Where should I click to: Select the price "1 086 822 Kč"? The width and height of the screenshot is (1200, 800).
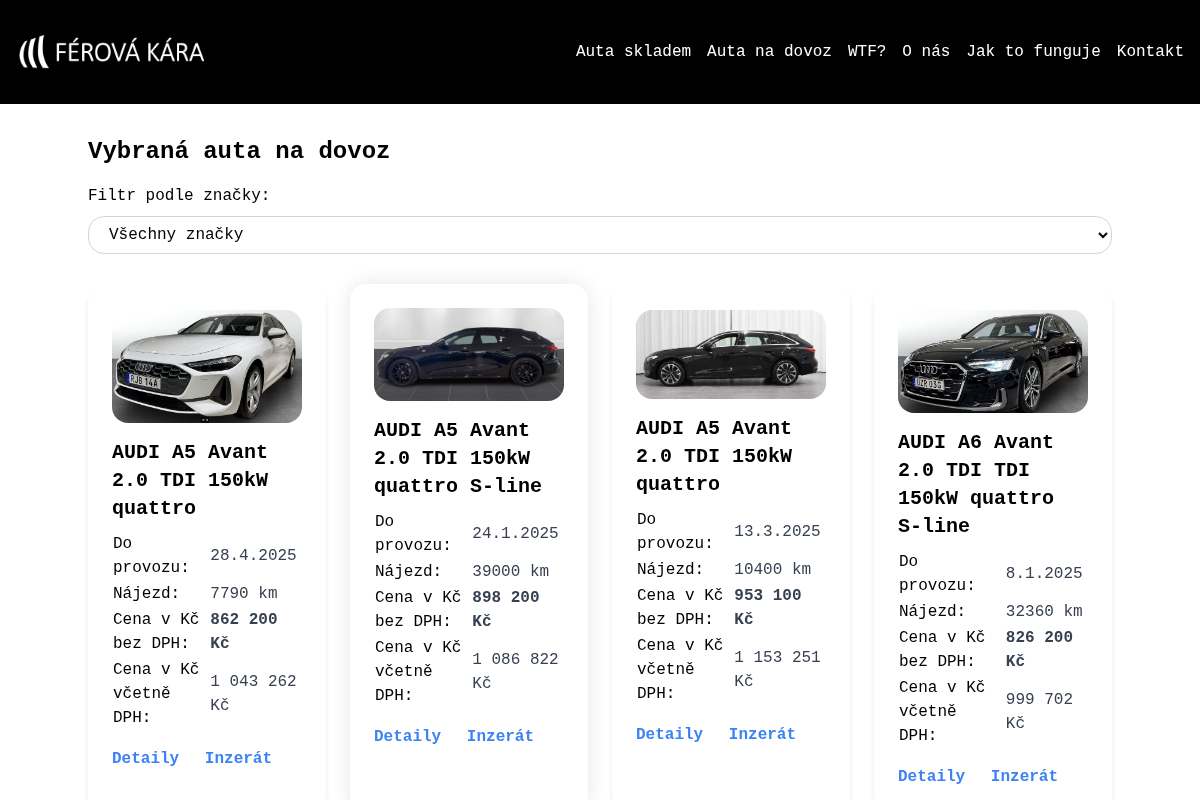pos(515,672)
